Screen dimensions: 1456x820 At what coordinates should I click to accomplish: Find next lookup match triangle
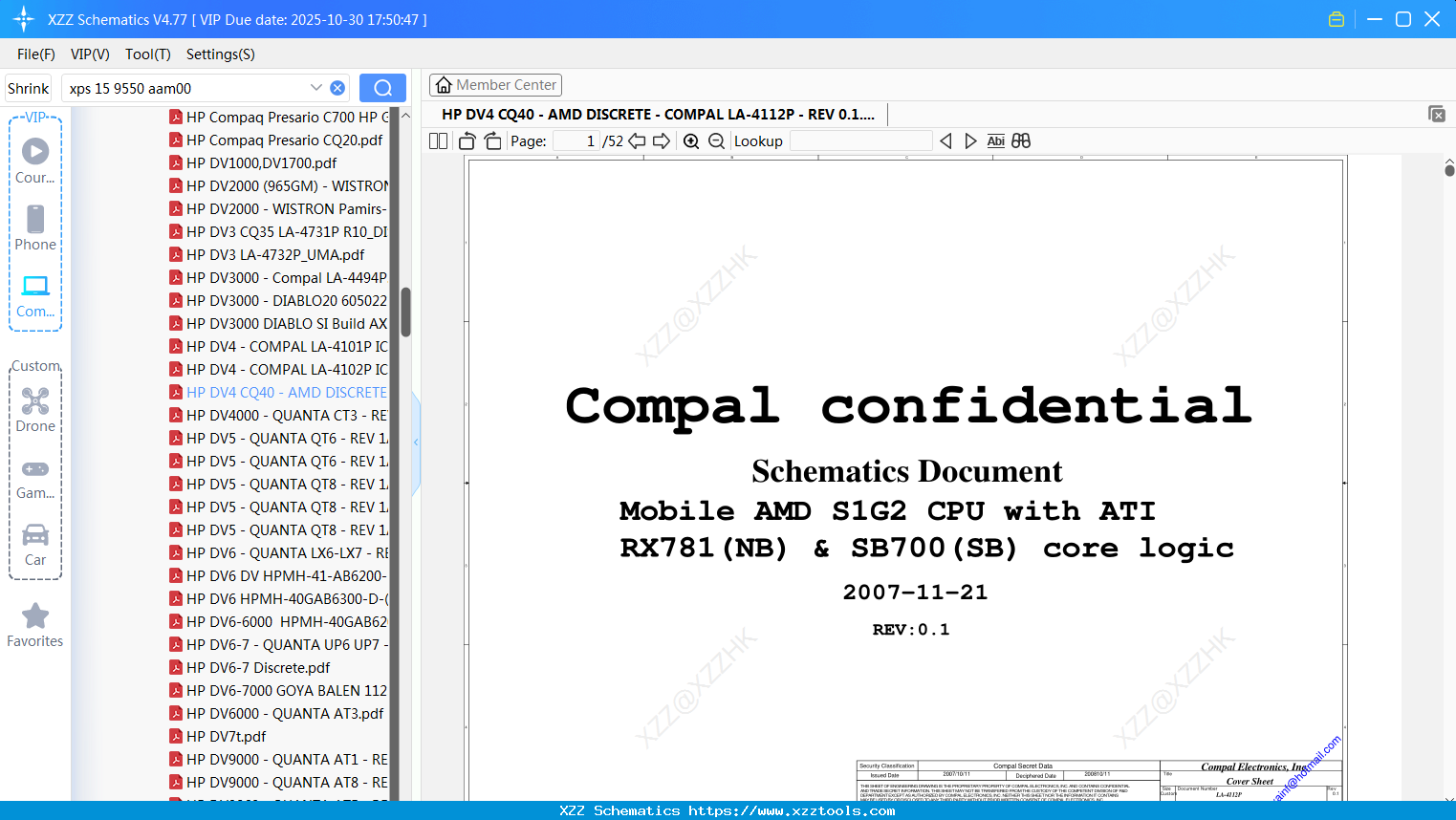pos(970,141)
